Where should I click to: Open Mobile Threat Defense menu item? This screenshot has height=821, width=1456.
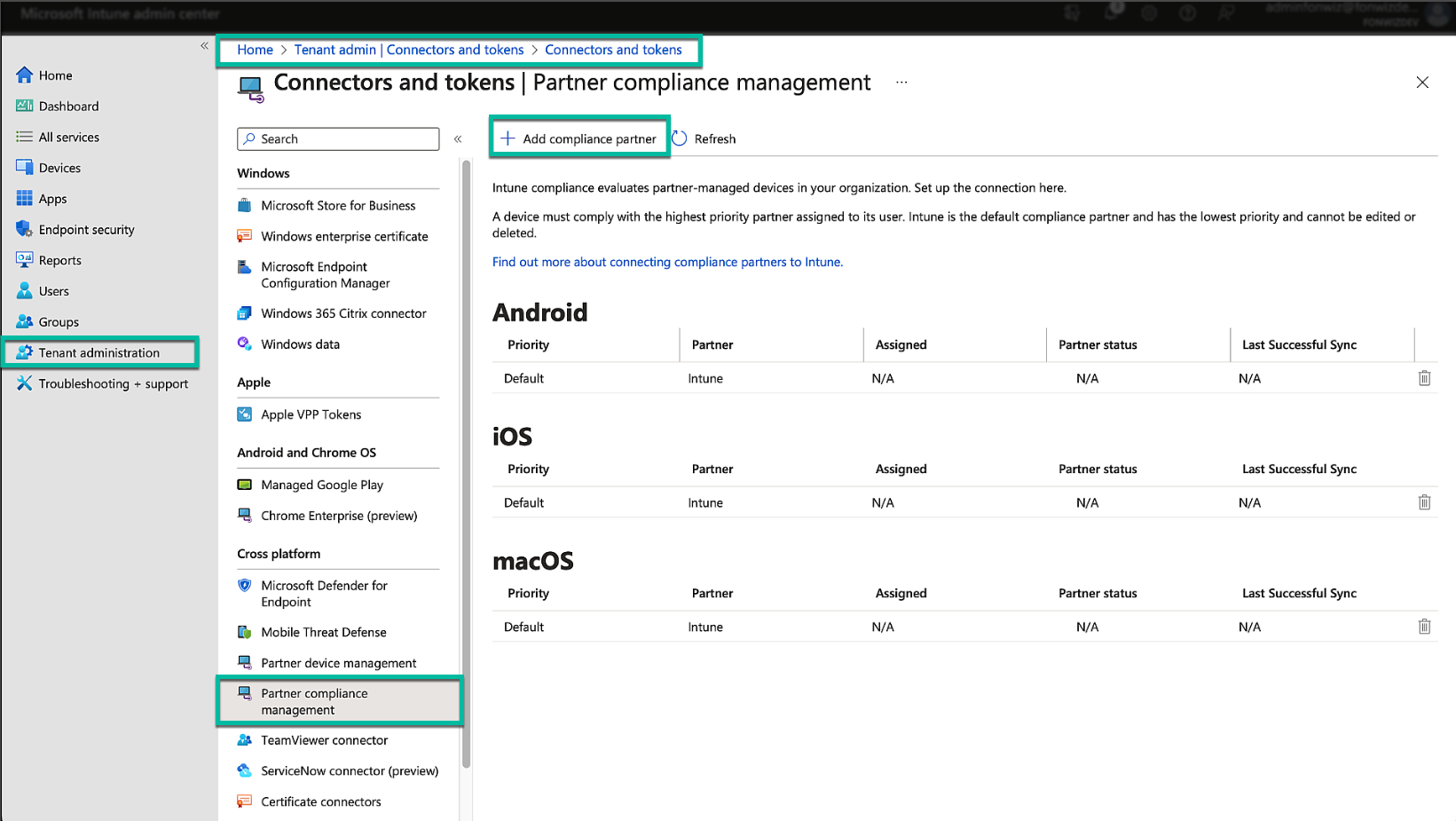coord(323,632)
